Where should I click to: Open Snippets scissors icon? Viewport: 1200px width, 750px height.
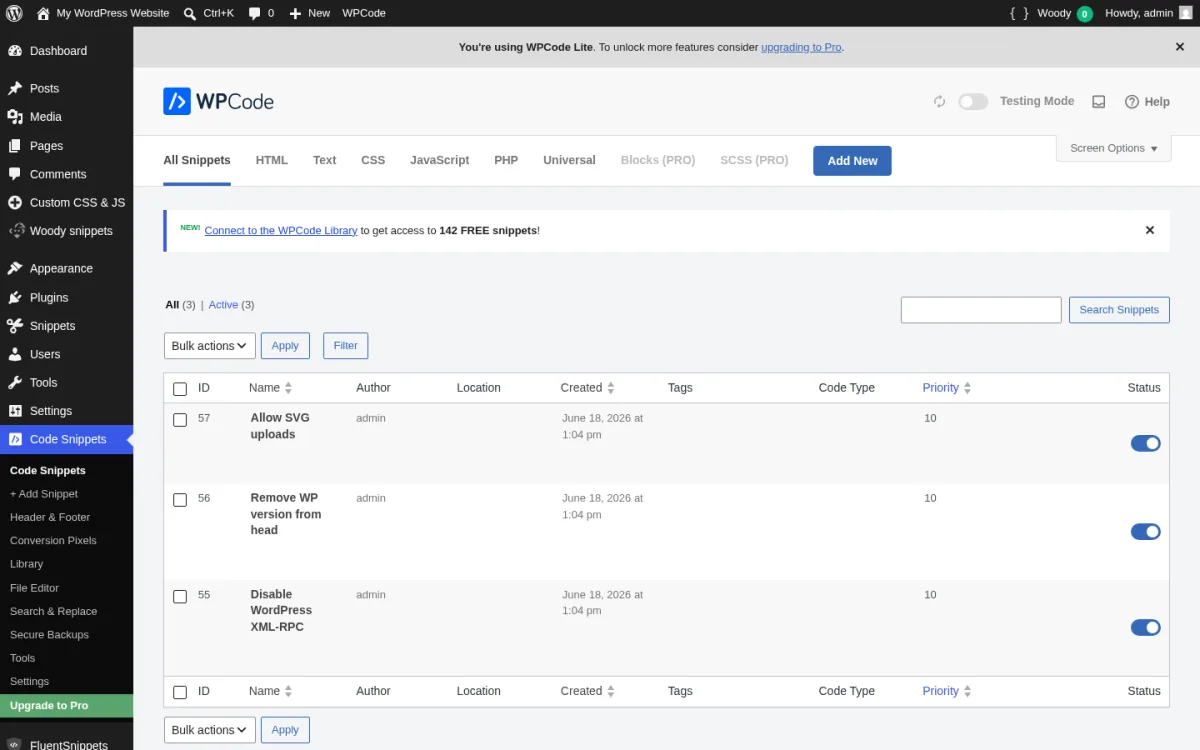point(15,326)
